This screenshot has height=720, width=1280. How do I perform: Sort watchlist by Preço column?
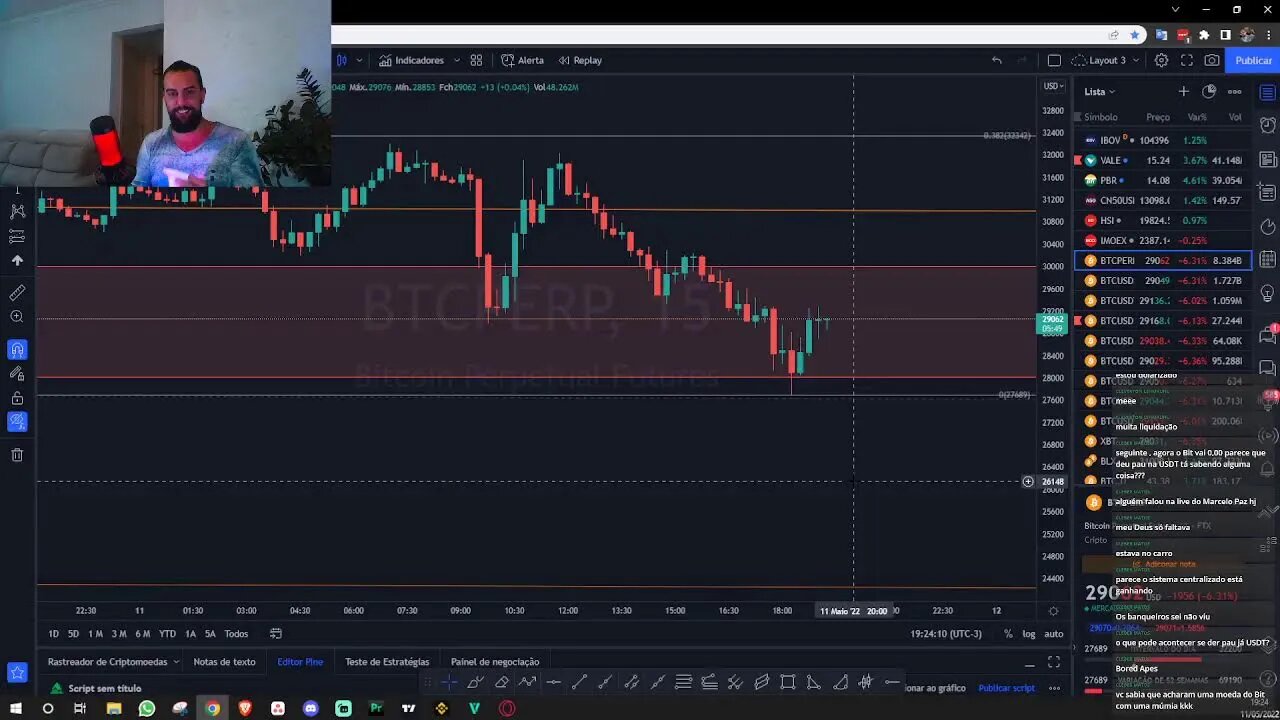tap(1158, 117)
